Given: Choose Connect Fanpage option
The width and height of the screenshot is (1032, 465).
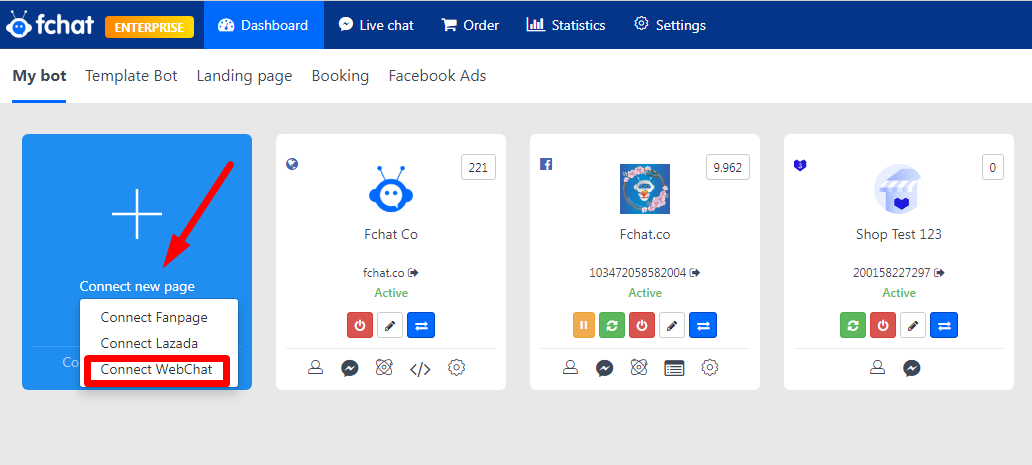Looking at the screenshot, I should click(x=154, y=318).
